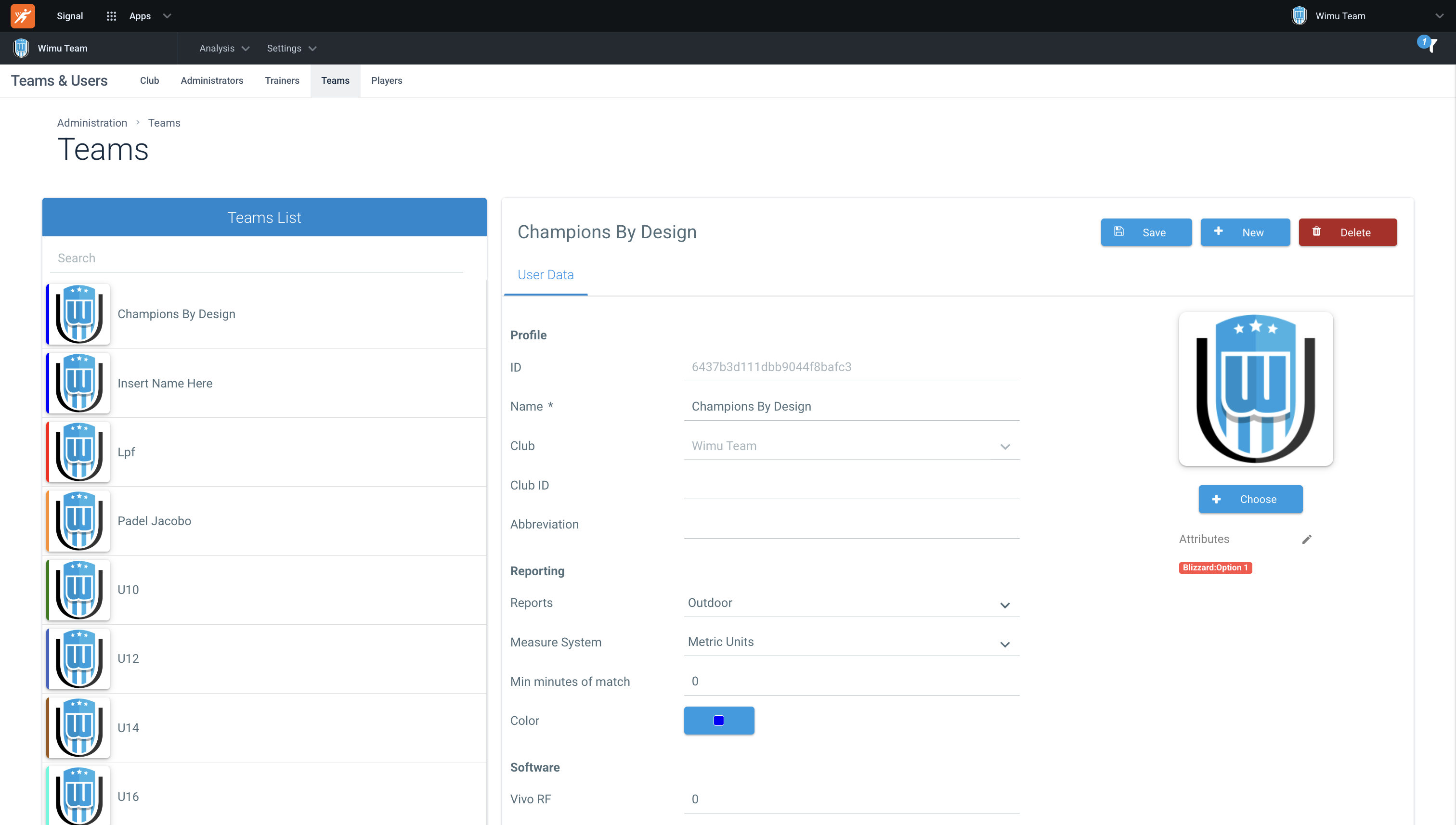The width and height of the screenshot is (1456, 825).
Task: Click the Club ID input field
Action: (851, 486)
